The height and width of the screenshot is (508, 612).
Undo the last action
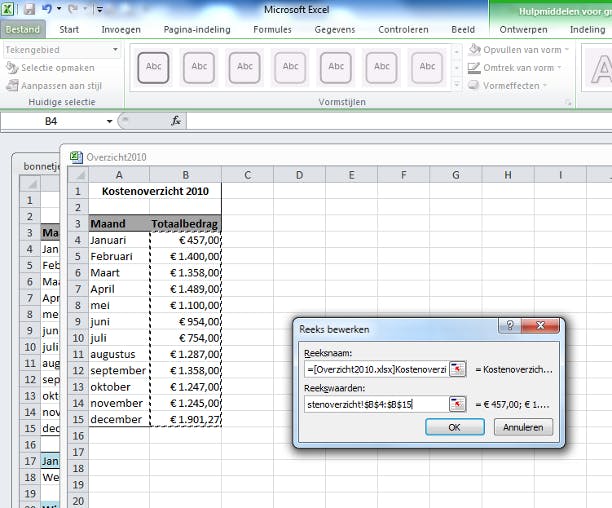(47, 9)
